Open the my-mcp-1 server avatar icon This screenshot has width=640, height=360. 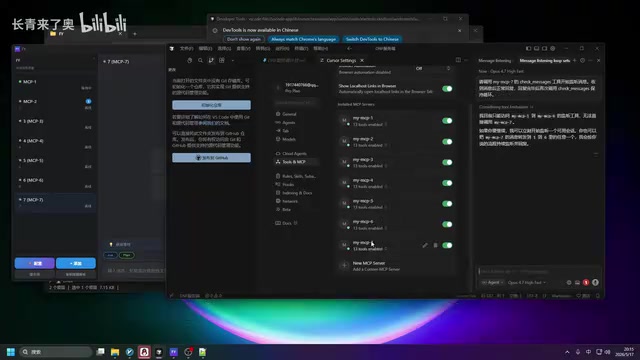344,121
